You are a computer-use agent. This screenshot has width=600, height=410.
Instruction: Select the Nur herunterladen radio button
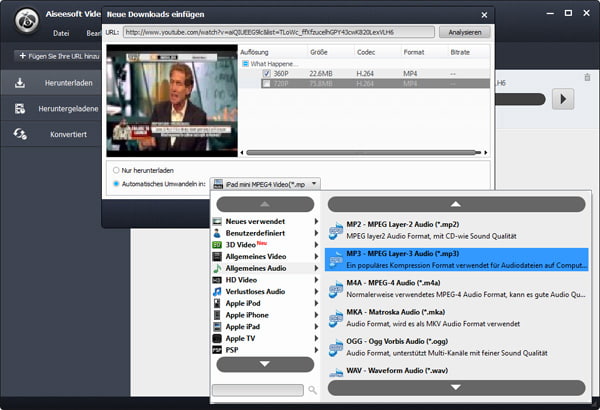tap(116, 170)
